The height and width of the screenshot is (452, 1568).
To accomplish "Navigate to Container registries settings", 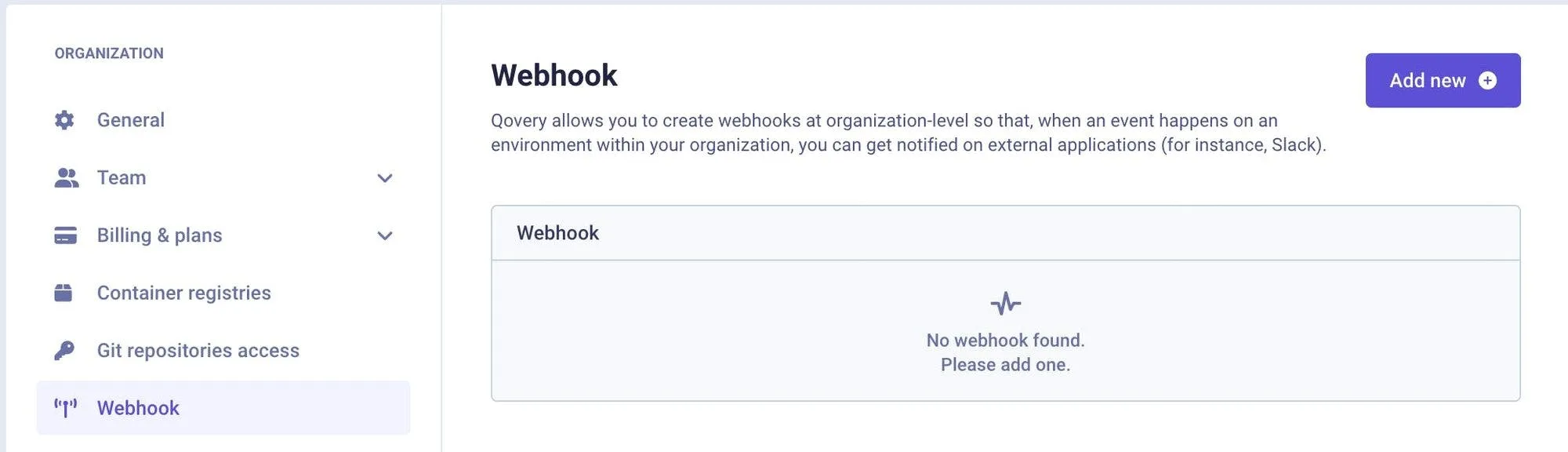I will coord(184,292).
